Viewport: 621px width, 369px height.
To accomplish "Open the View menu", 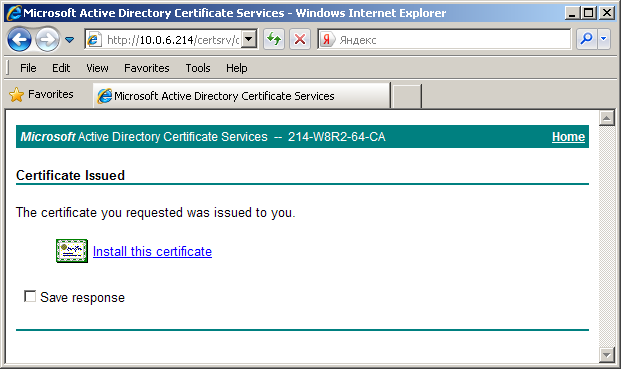I will coord(97,68).
